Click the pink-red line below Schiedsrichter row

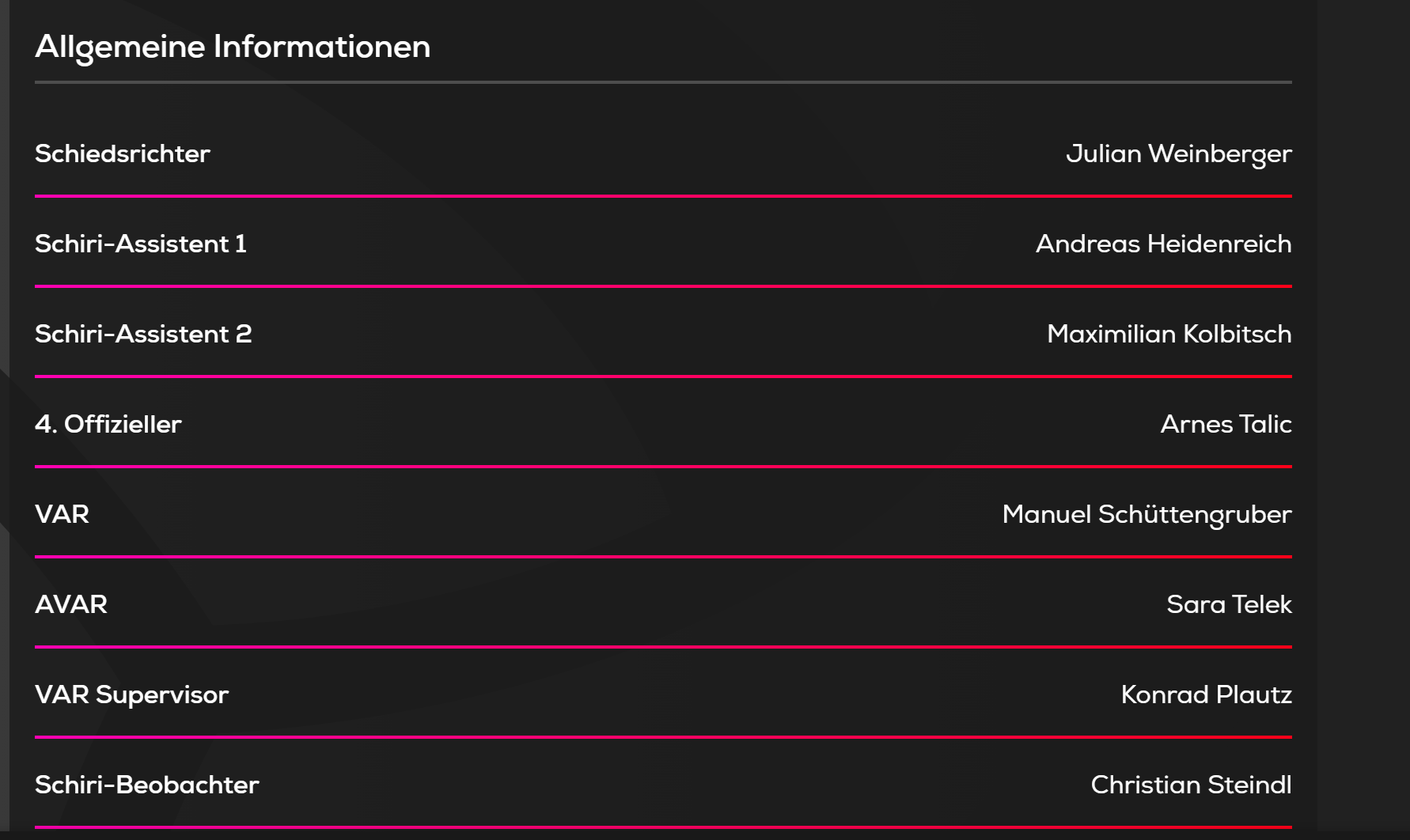[663, 196]
